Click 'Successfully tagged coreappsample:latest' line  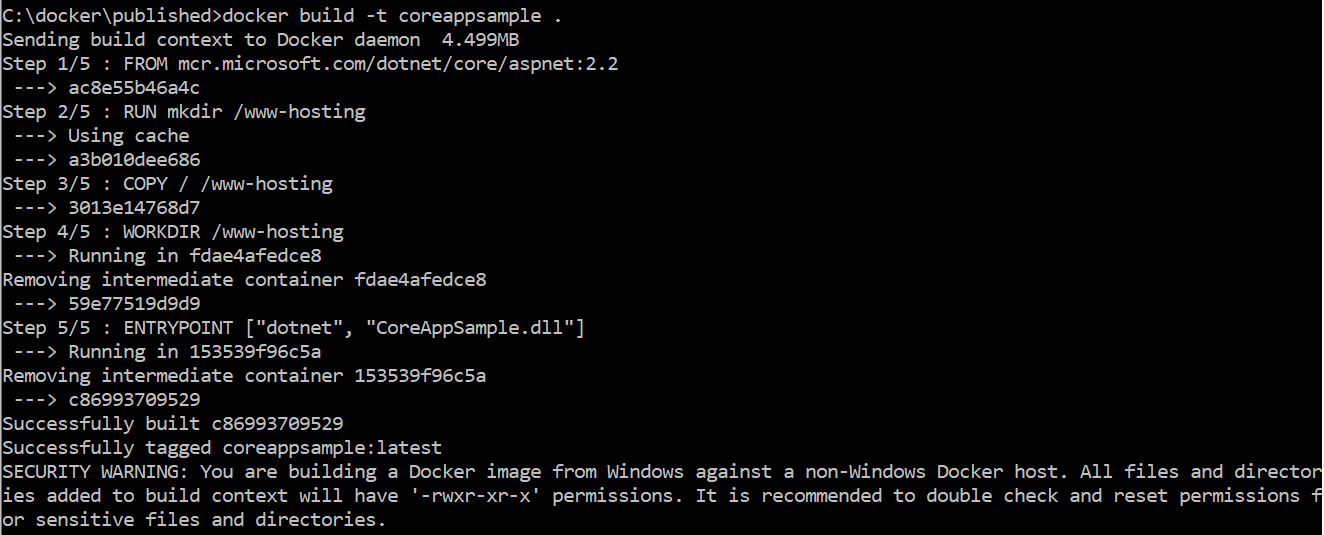(222, 448)
